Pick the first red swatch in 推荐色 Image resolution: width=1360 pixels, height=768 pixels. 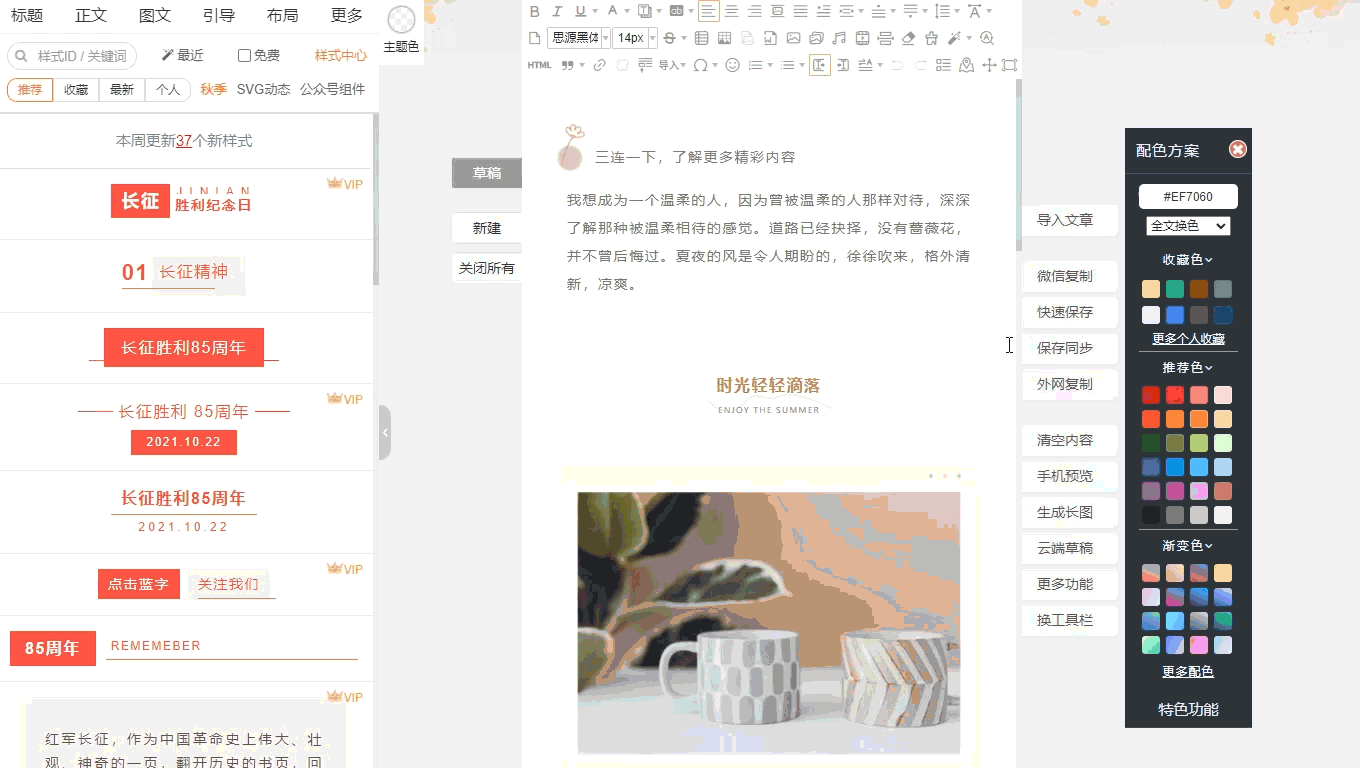[x=1151, y=395]
